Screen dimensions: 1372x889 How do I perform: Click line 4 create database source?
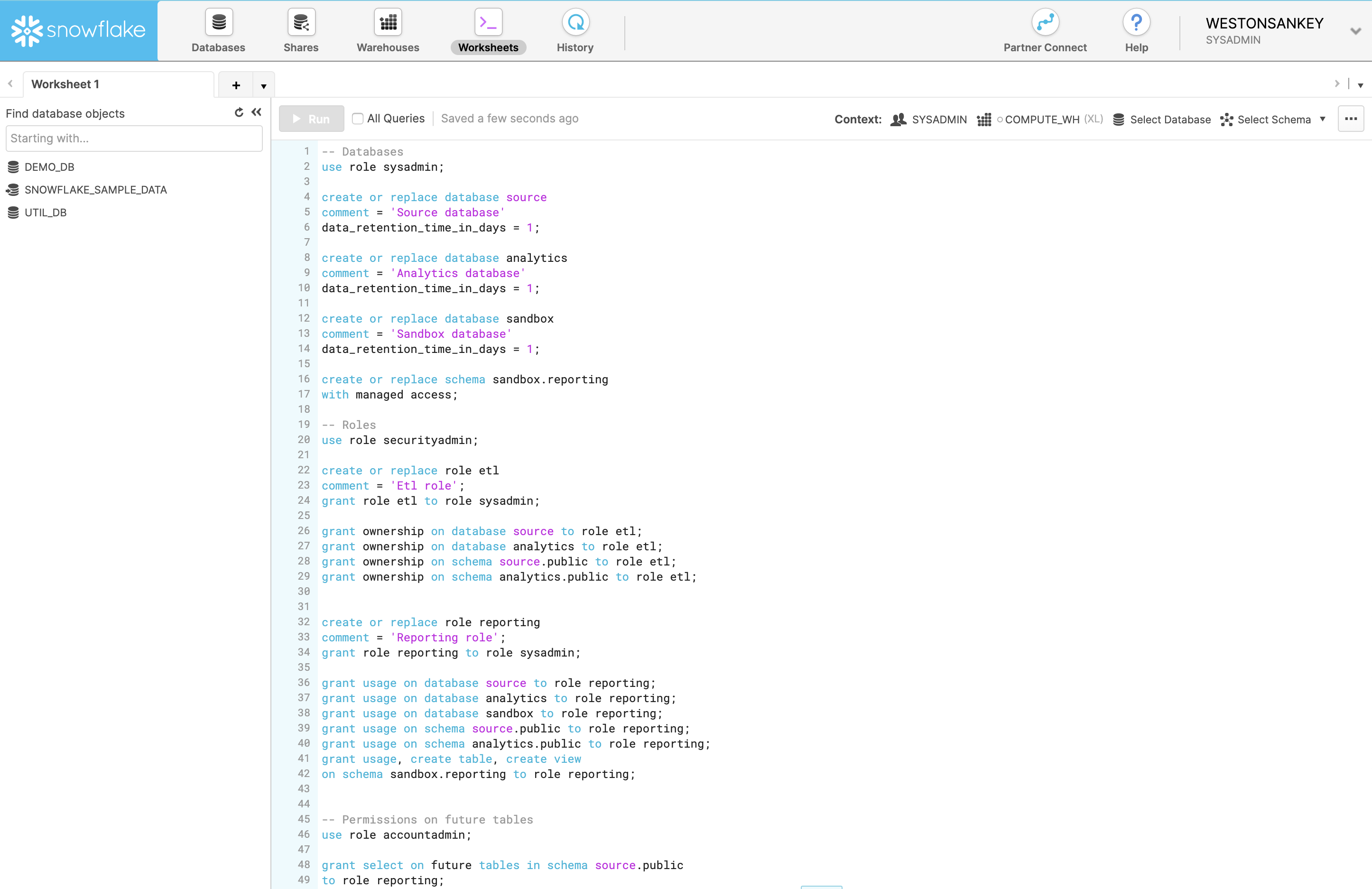434,197
